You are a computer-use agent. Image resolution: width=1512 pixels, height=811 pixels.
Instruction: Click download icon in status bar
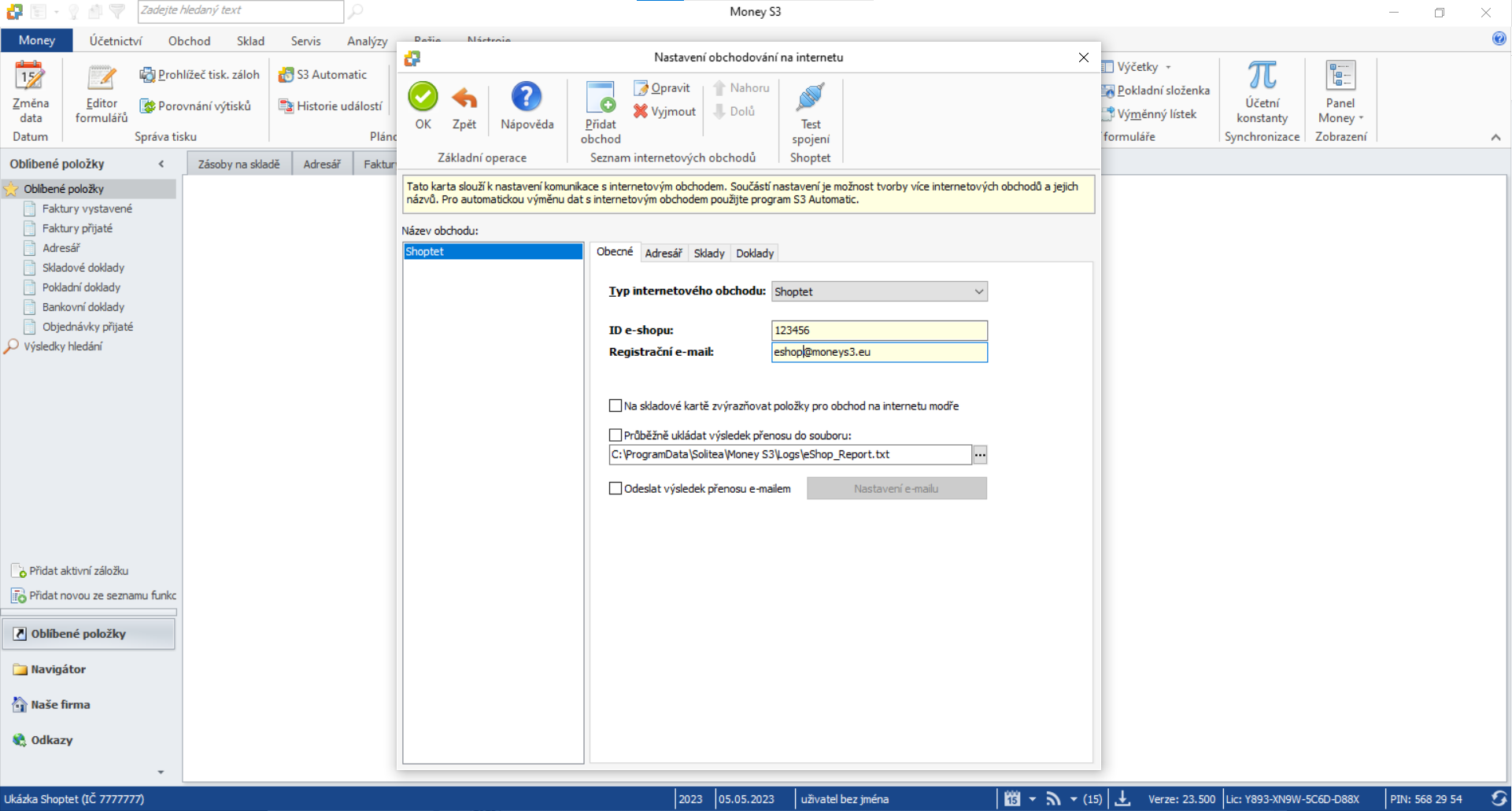tap(1123, 798)
